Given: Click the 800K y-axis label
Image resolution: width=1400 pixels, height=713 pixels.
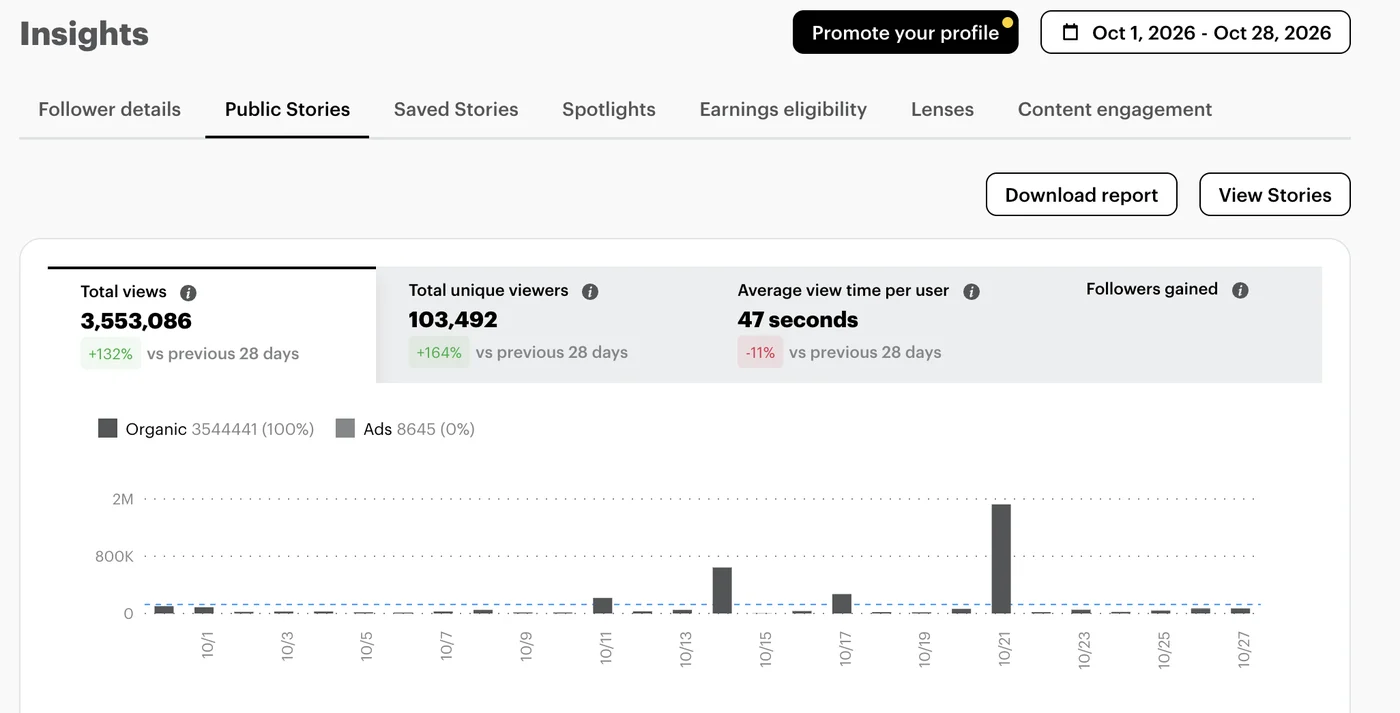Looking at the screenshot, I should [114, 556].
